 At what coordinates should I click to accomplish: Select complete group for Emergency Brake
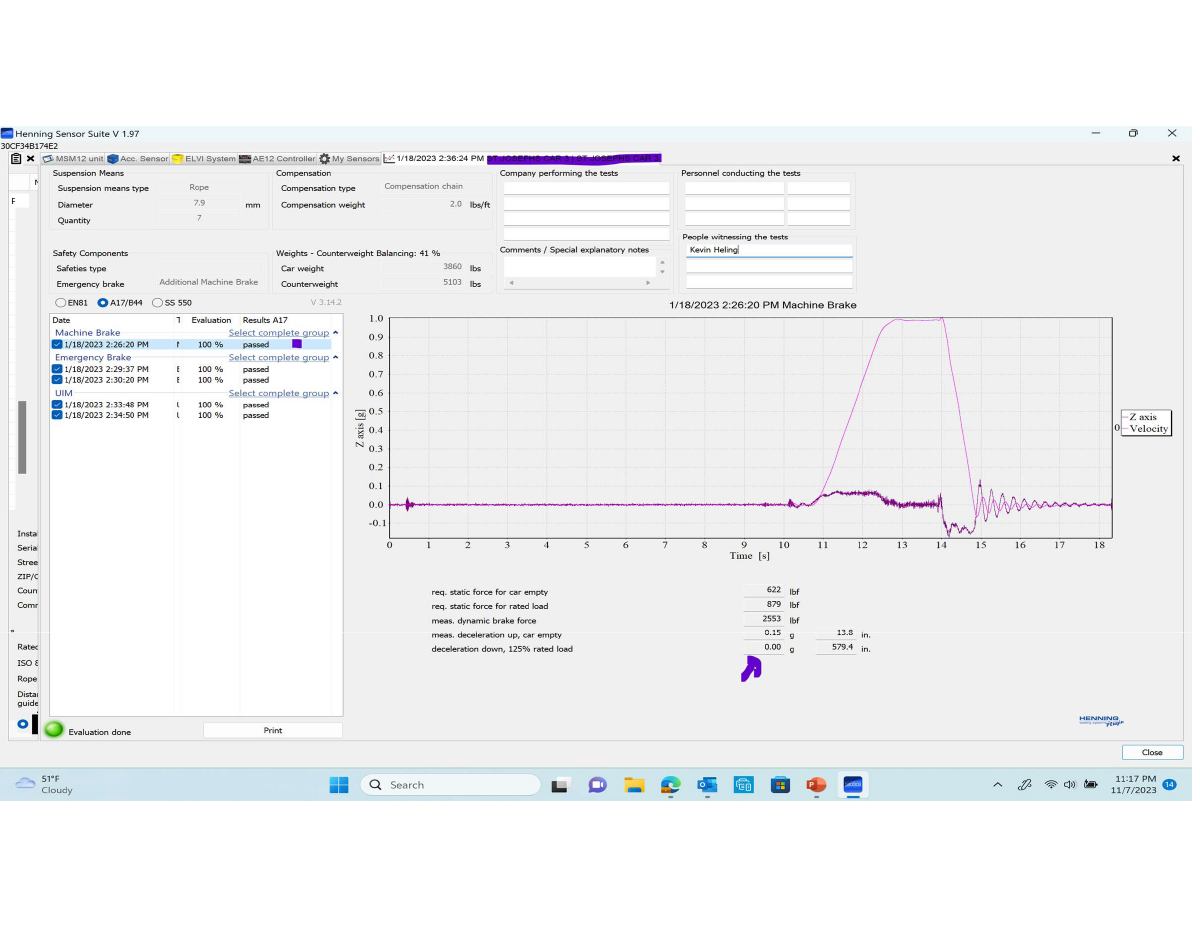[278, 357]
